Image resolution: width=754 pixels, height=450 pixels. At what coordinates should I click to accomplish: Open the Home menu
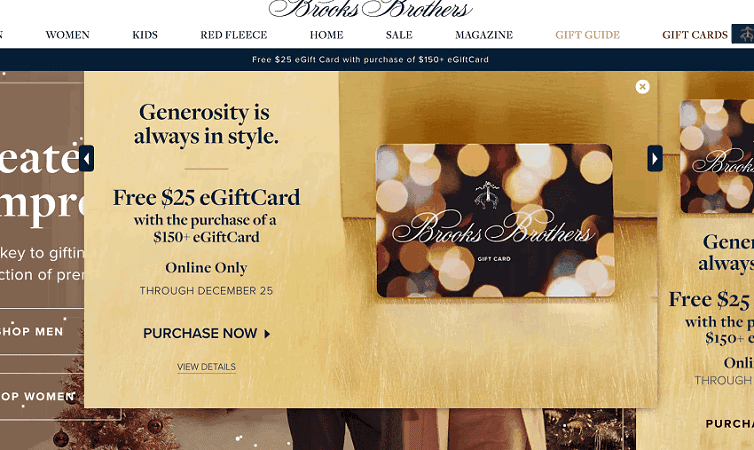[327, 35]
